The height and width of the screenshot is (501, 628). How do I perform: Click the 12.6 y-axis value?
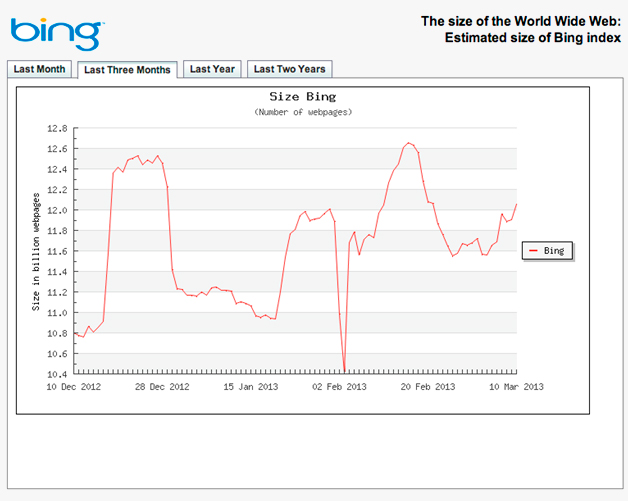57,149
